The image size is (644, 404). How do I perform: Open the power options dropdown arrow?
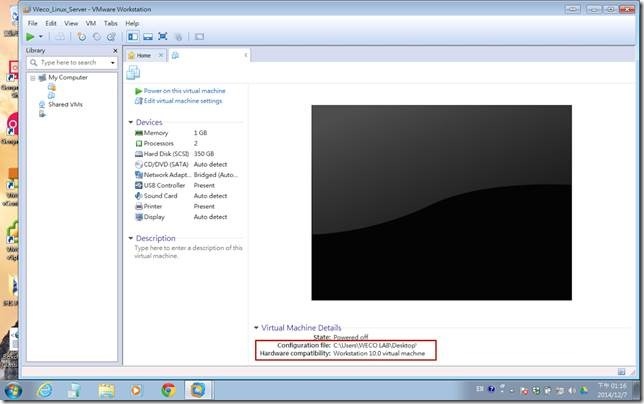(x=41, y=37)
